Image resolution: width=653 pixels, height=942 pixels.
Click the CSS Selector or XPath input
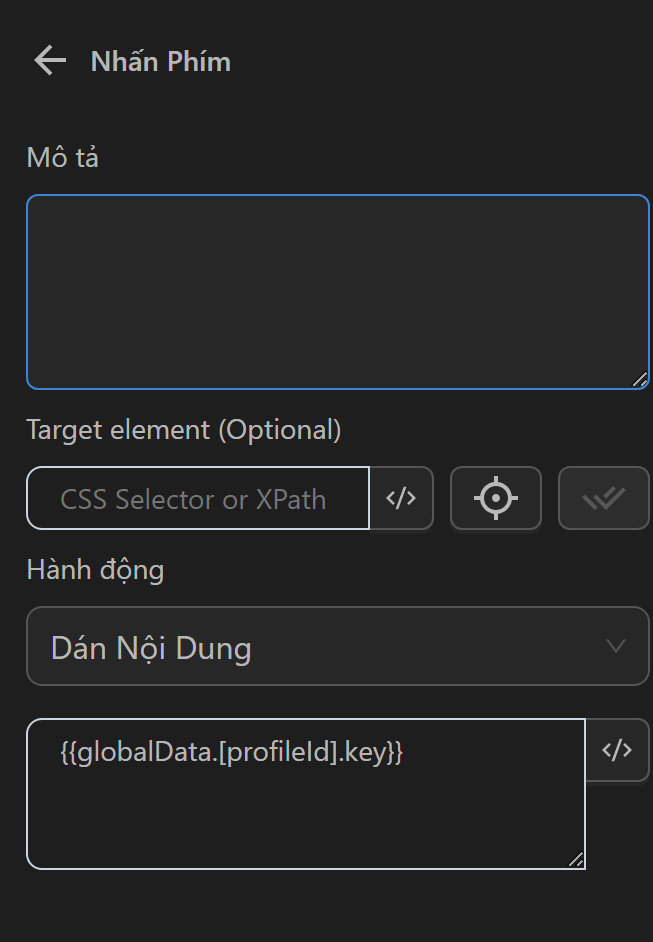click(197, 498)
